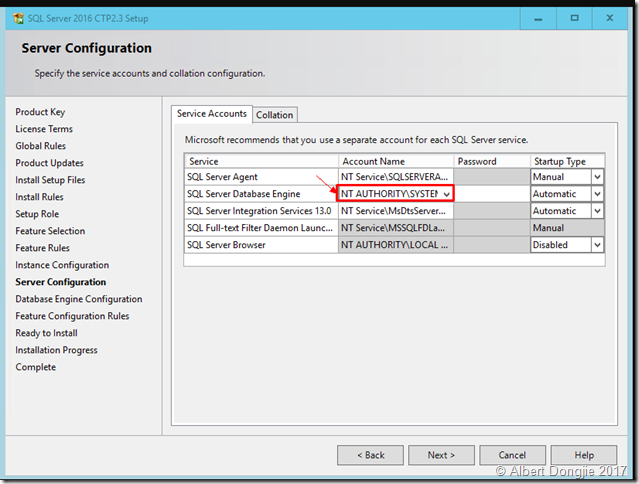Select Ready to Install step
Viewport: 639px width, 484px height.
[x=46, y=333]
